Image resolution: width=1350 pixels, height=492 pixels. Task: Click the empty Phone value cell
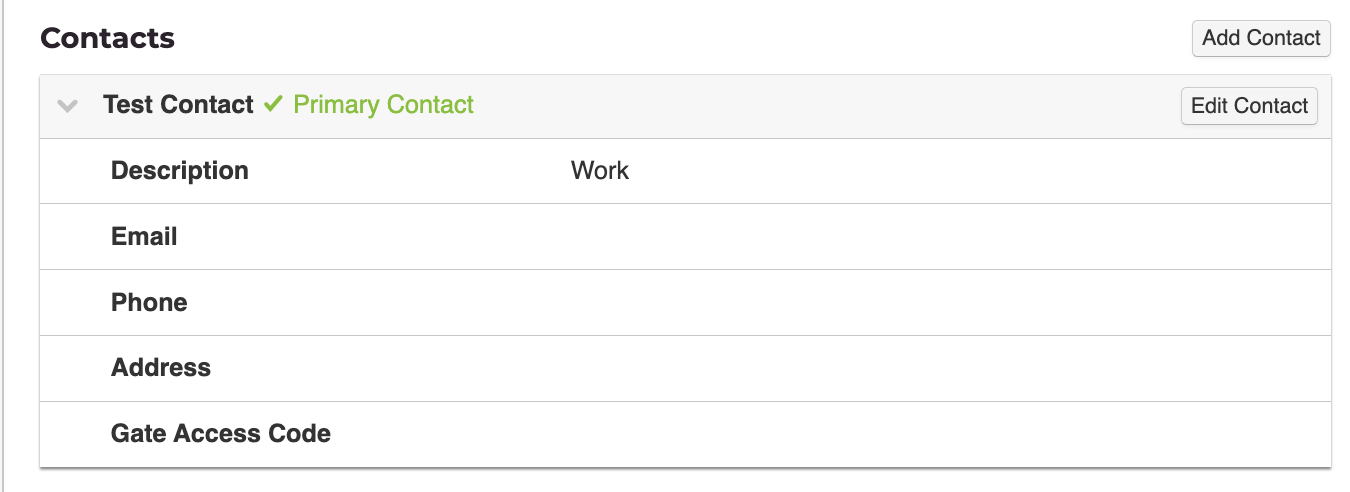point(800,303)
